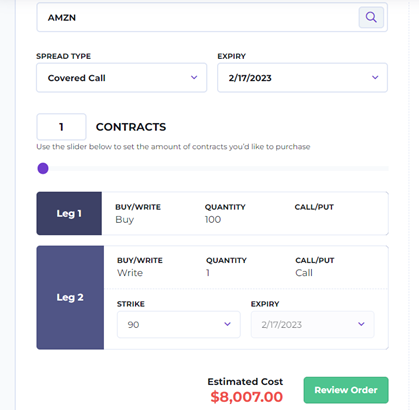Image resolution: width=419 pixels, height=410 pixels.
Task: Click the green Review Order button
Action: (346, 390)
